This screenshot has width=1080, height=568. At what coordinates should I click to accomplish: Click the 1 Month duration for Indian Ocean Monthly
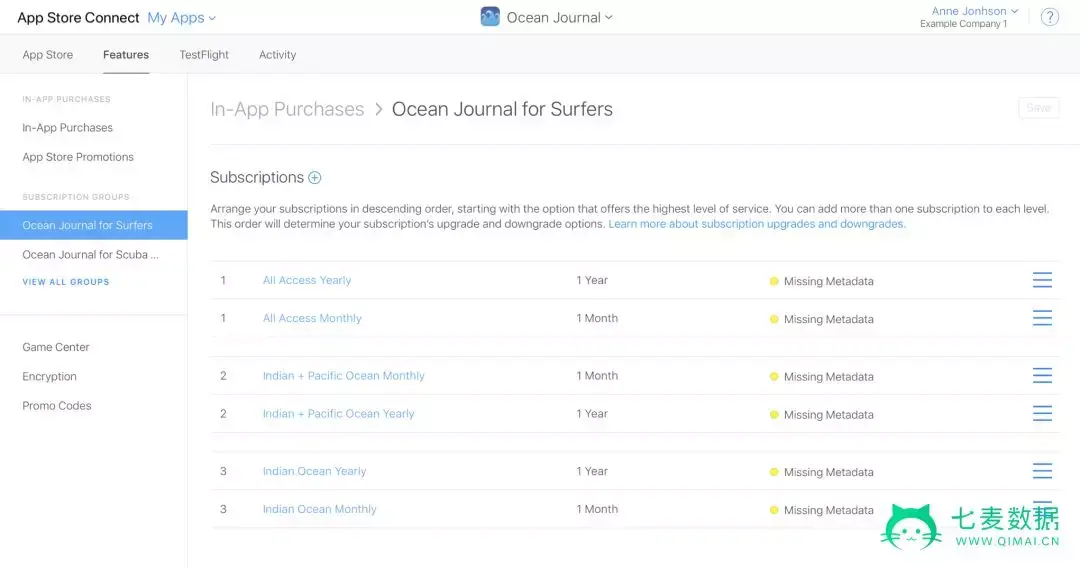[x=597, y=509]
